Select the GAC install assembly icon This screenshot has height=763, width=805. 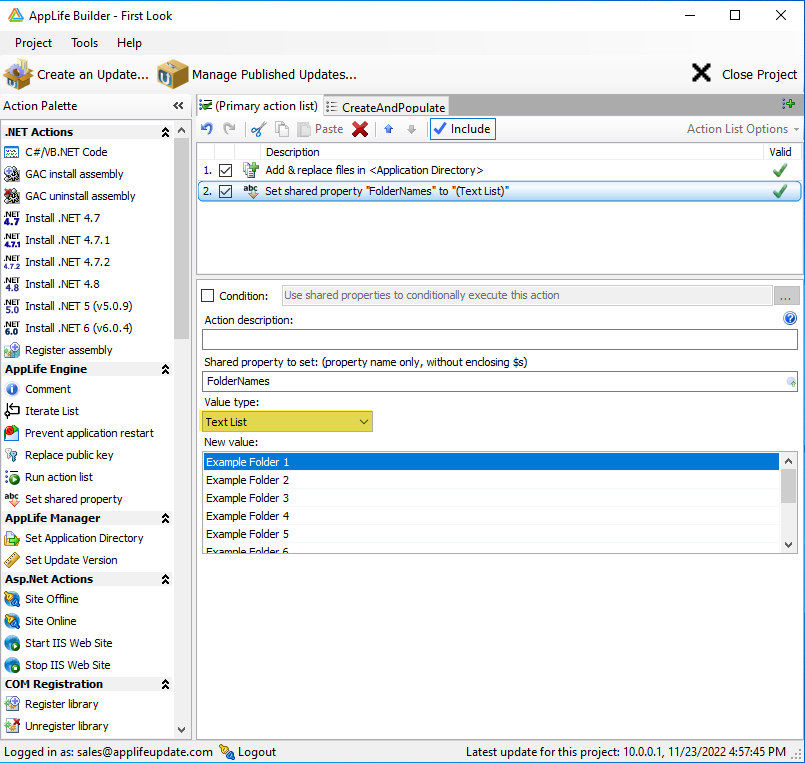coord(12,174)
